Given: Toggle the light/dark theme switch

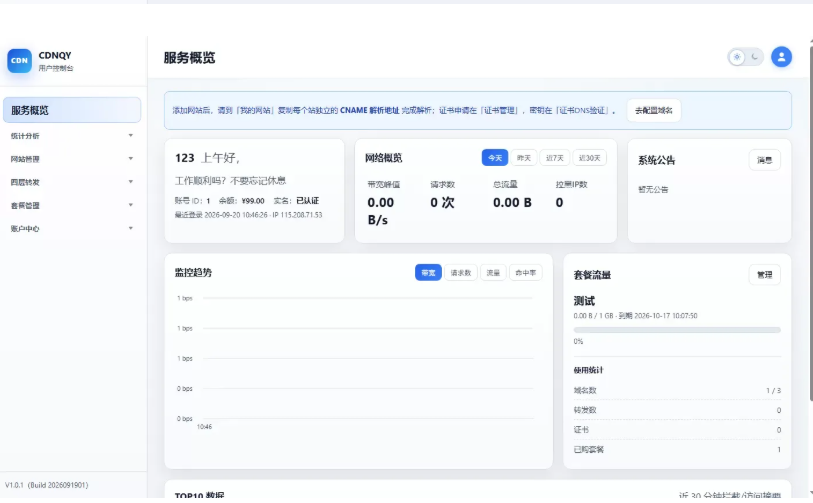Looking at the screenshot, I should point(745,57).
